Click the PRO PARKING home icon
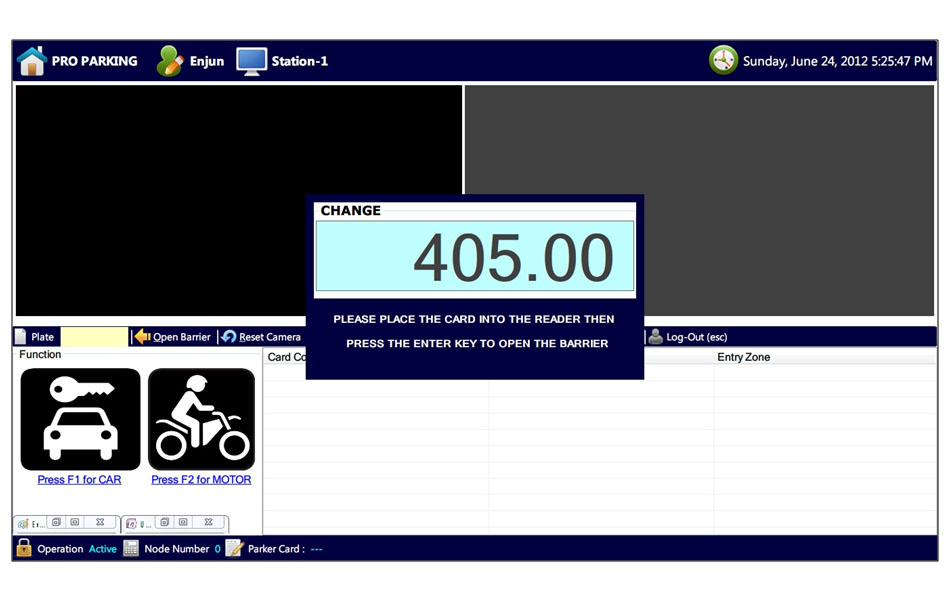 point(32,61)
